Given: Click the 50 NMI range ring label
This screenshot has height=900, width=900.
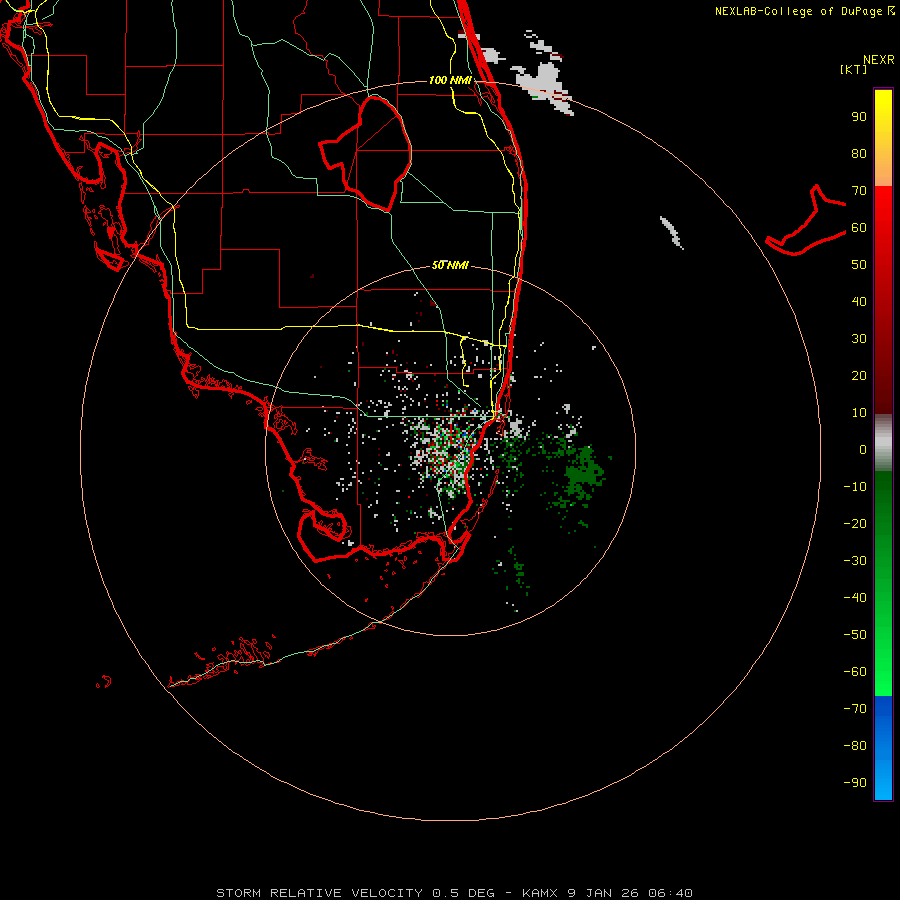Looking at the screenshot, I should [450, 265].
